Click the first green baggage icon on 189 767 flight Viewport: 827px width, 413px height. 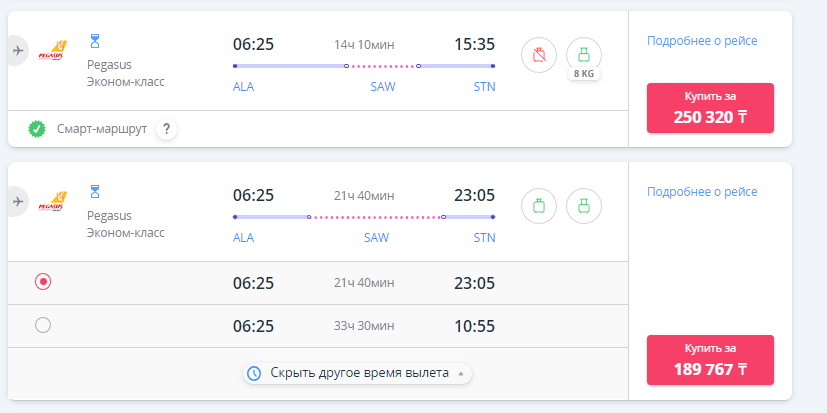[539, 206]
